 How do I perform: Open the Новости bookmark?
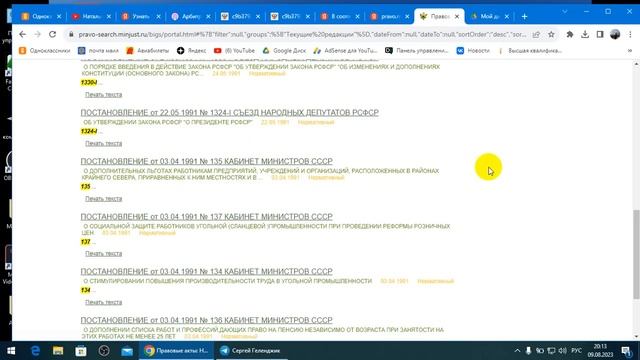click(473, 51)
